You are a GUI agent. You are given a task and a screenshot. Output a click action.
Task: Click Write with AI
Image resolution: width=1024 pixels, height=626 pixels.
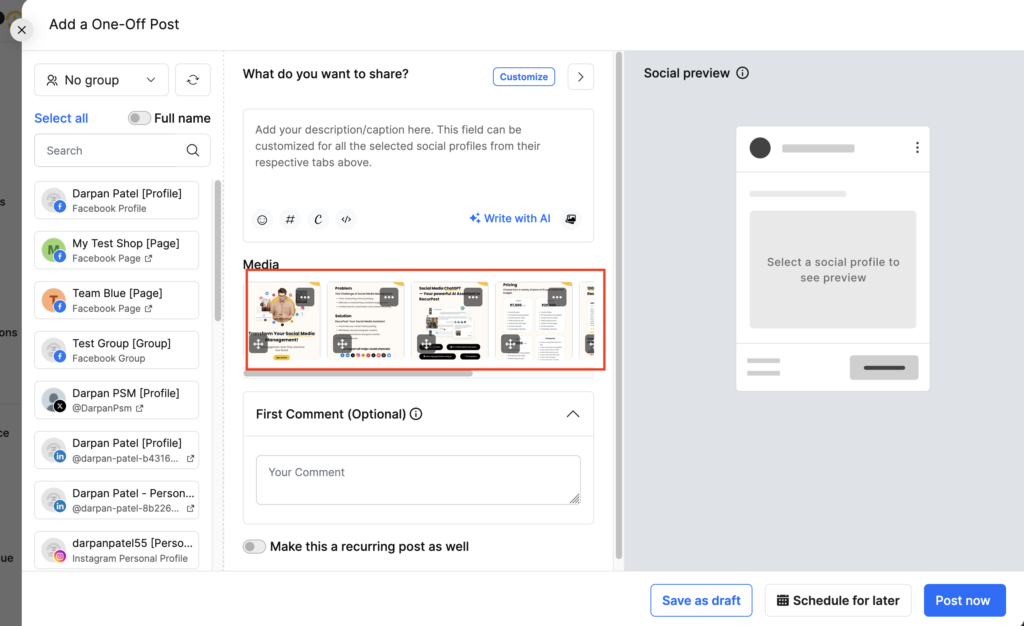pyautogui.click(x=509, y=219)
